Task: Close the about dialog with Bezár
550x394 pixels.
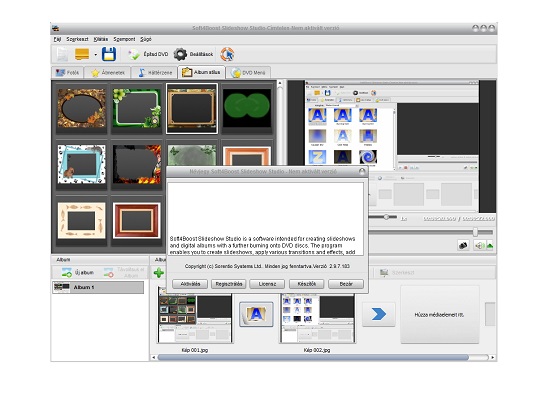Action: (346, 284)
